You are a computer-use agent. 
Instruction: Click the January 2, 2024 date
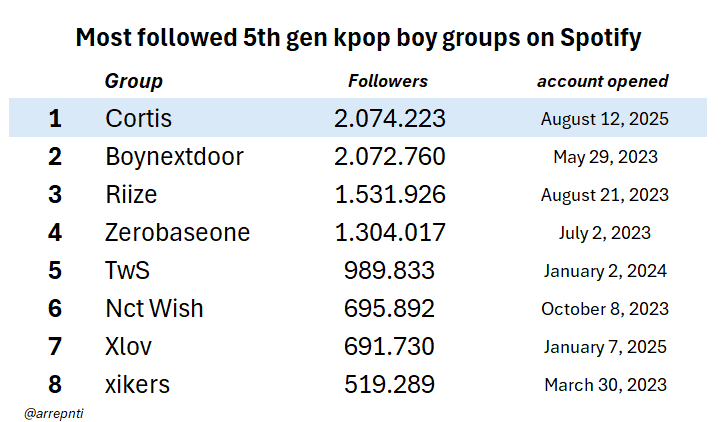click(x=604, y=271)
